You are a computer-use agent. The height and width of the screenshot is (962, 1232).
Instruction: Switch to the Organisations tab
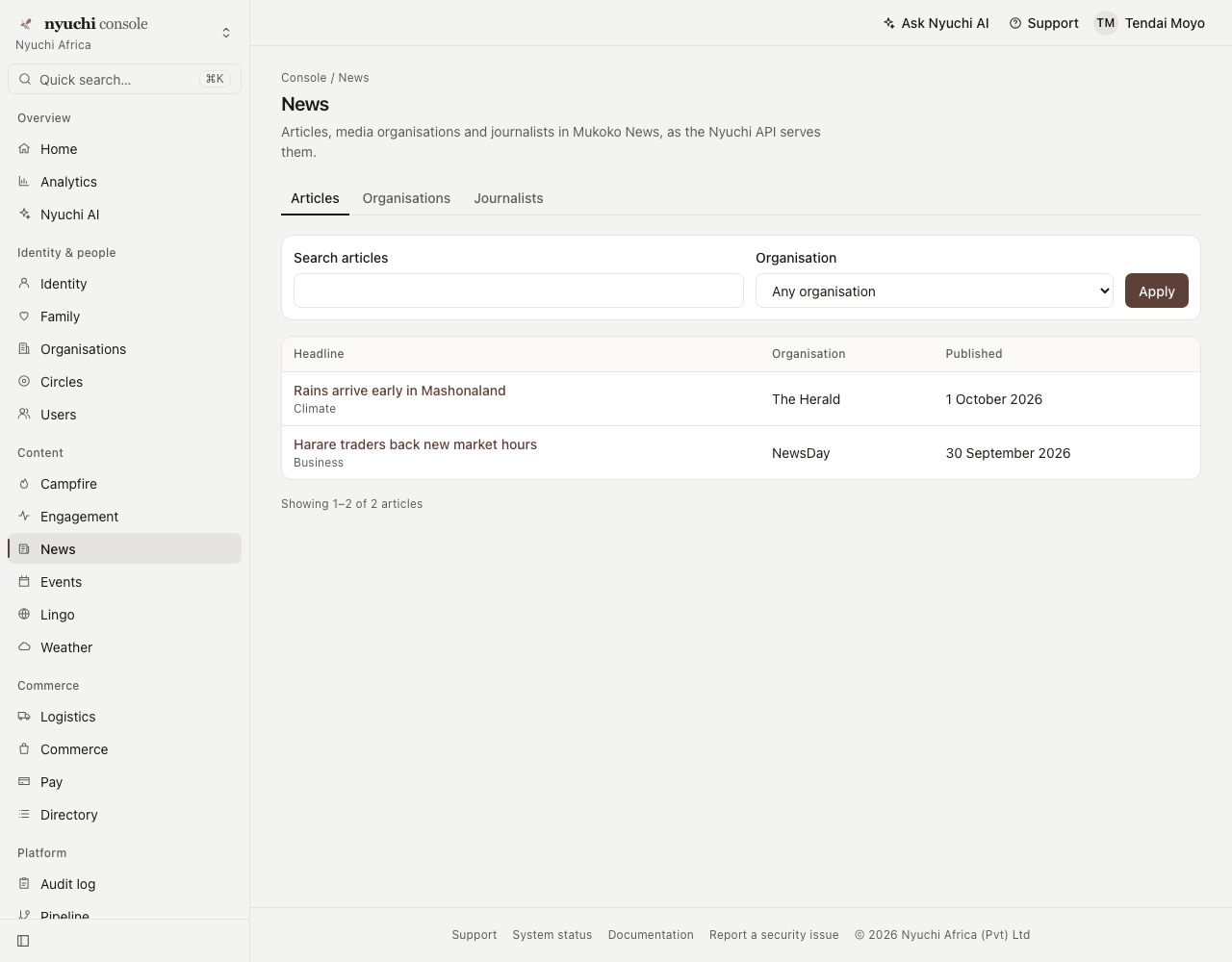(406, 198)
